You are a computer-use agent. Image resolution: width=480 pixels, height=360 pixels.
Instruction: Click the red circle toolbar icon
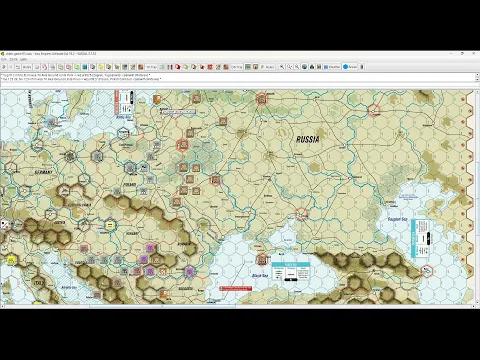(x=178, y=67)
